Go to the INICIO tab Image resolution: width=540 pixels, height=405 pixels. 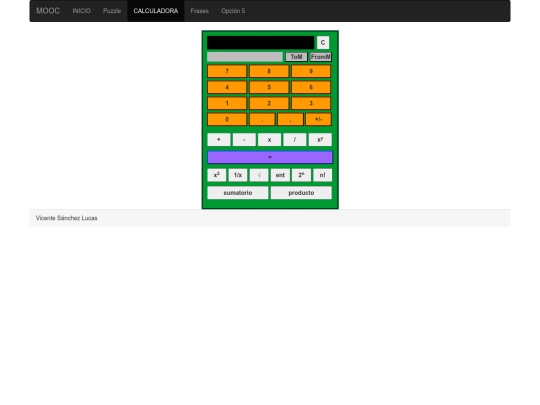[x=82, y=11]
